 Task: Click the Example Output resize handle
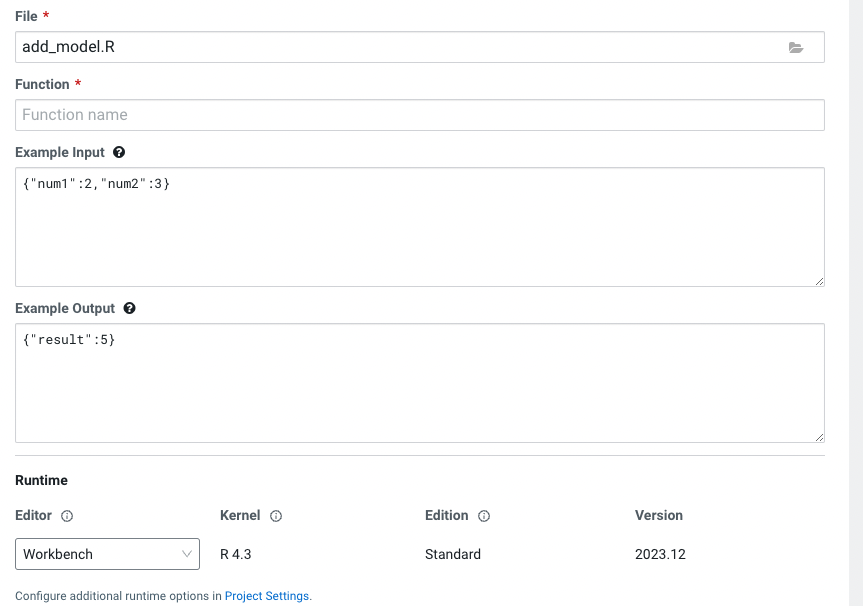(819, 437)
